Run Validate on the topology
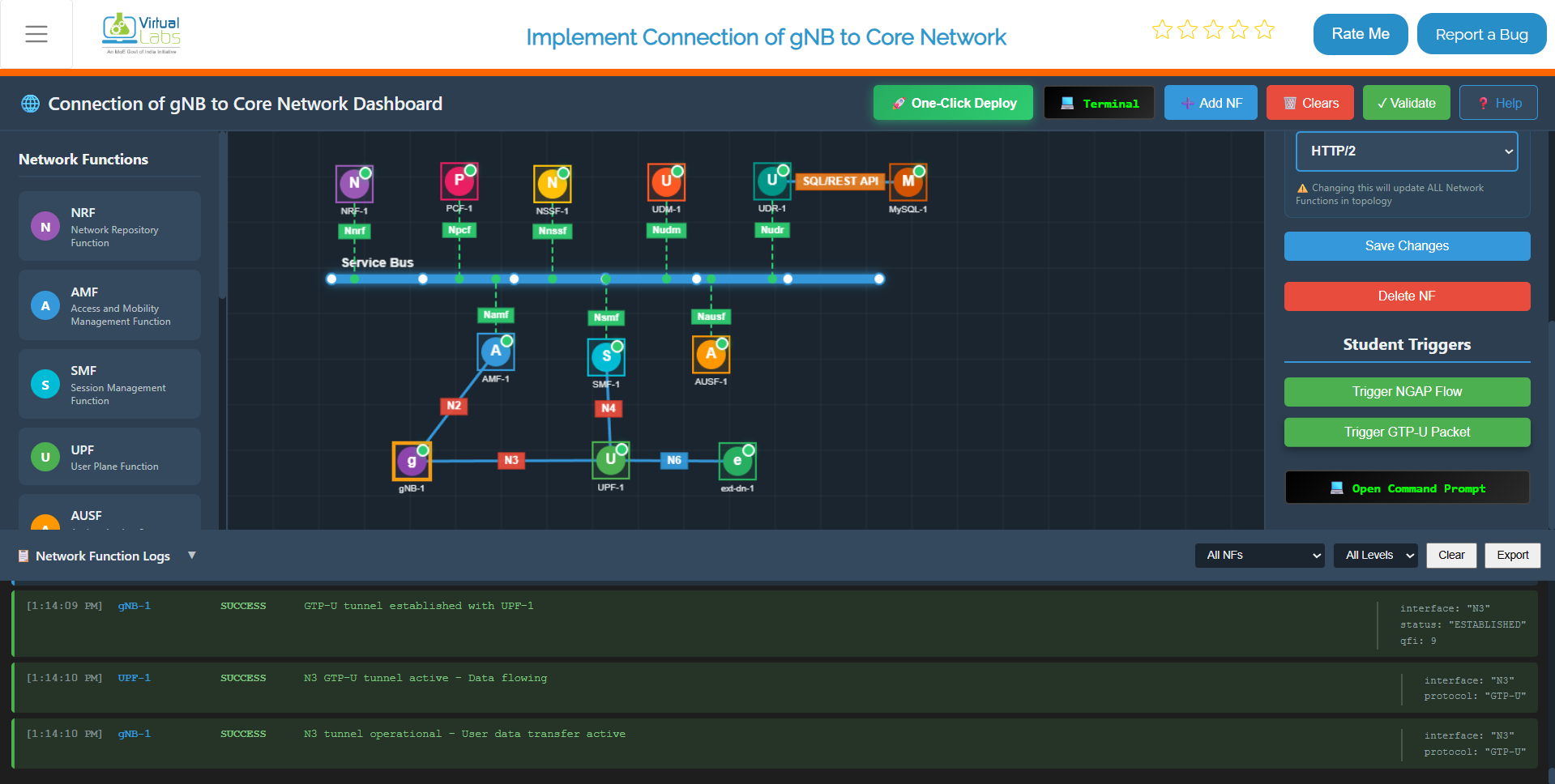 pyautogui.click(x=1407, y=103)
